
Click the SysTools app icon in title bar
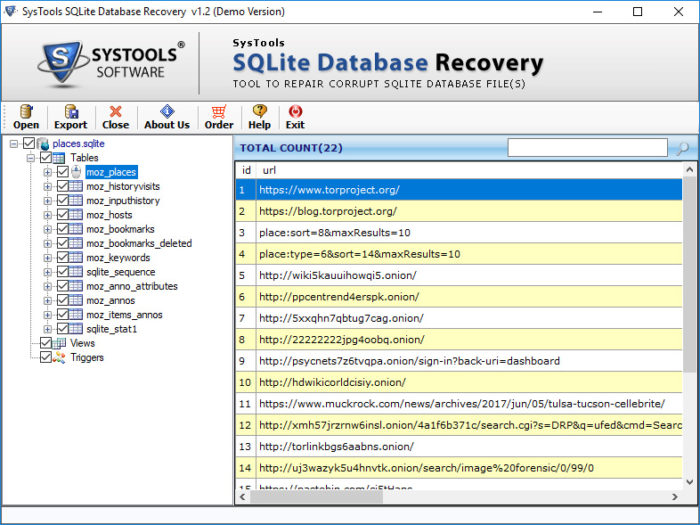click(x=10, y=11)
